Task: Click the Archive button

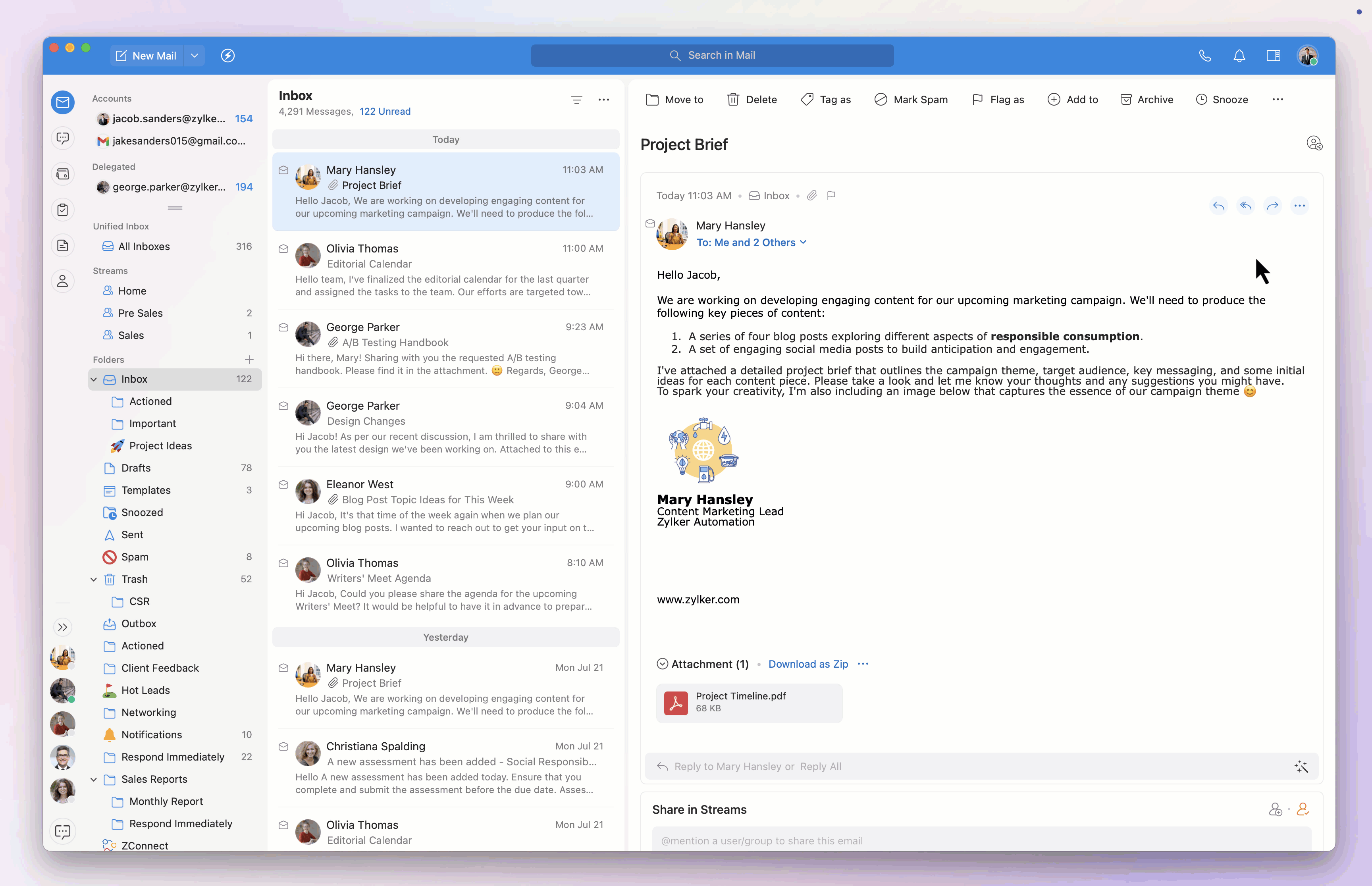Action: click(1147, 100)
